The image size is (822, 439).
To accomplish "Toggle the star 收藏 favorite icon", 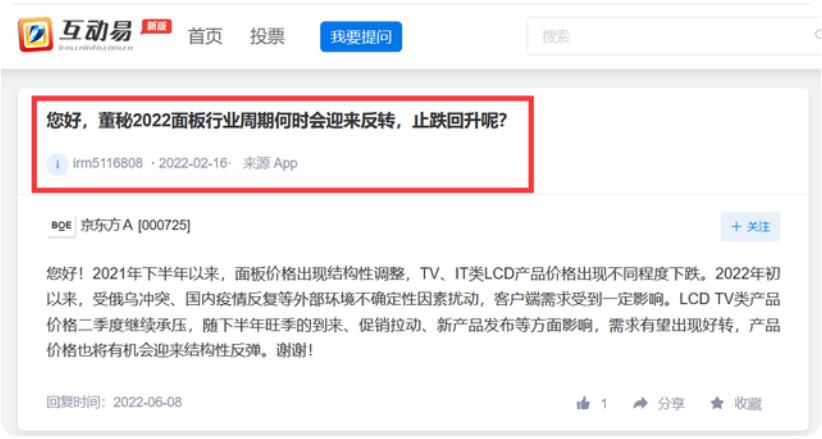I will tap(717, 403).
